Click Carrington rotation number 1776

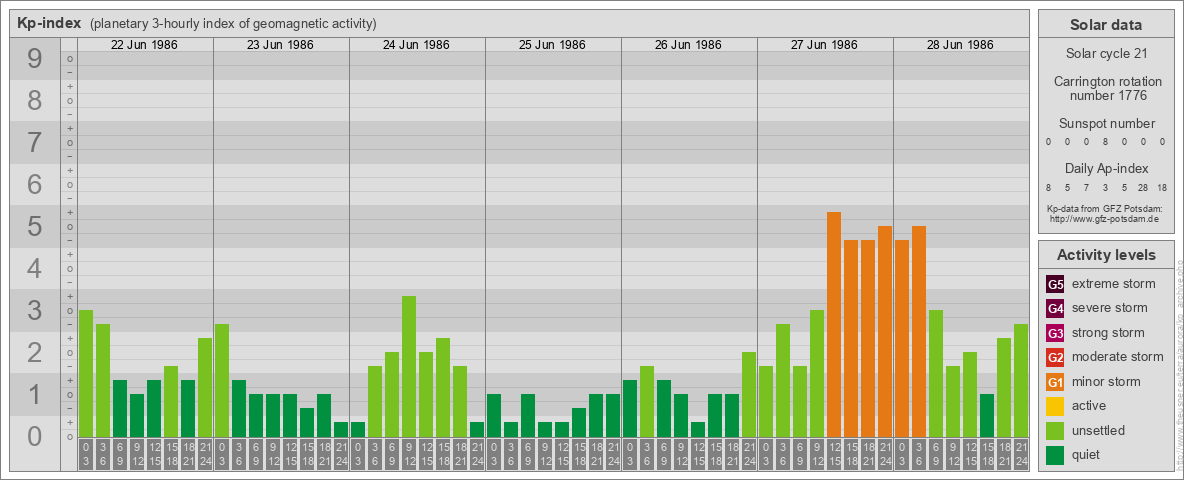pos(1106,88)
